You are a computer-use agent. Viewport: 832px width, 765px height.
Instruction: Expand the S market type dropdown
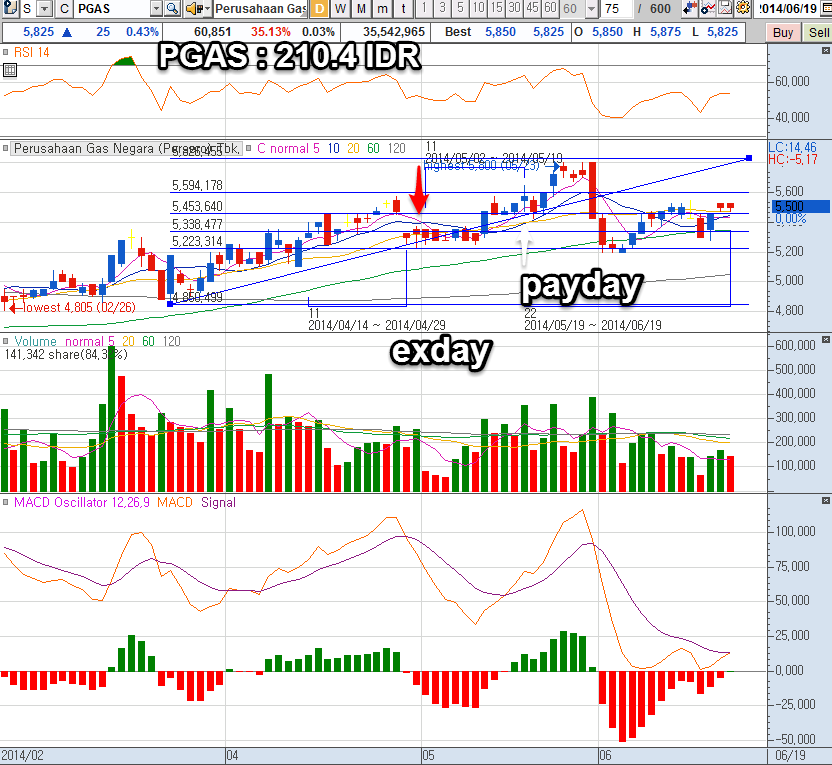tap(45, 8)
